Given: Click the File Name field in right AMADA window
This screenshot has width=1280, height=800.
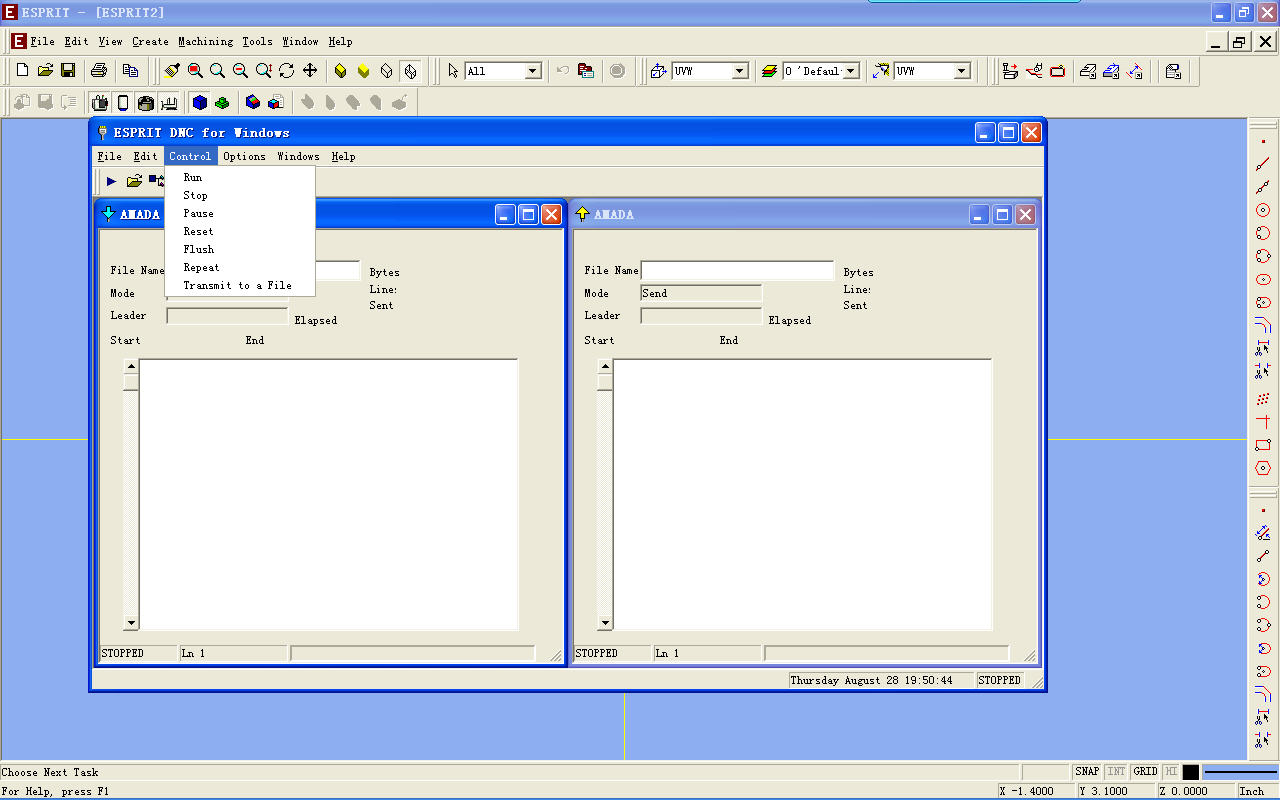Looking at the screenshot, I should coord(737,270).
